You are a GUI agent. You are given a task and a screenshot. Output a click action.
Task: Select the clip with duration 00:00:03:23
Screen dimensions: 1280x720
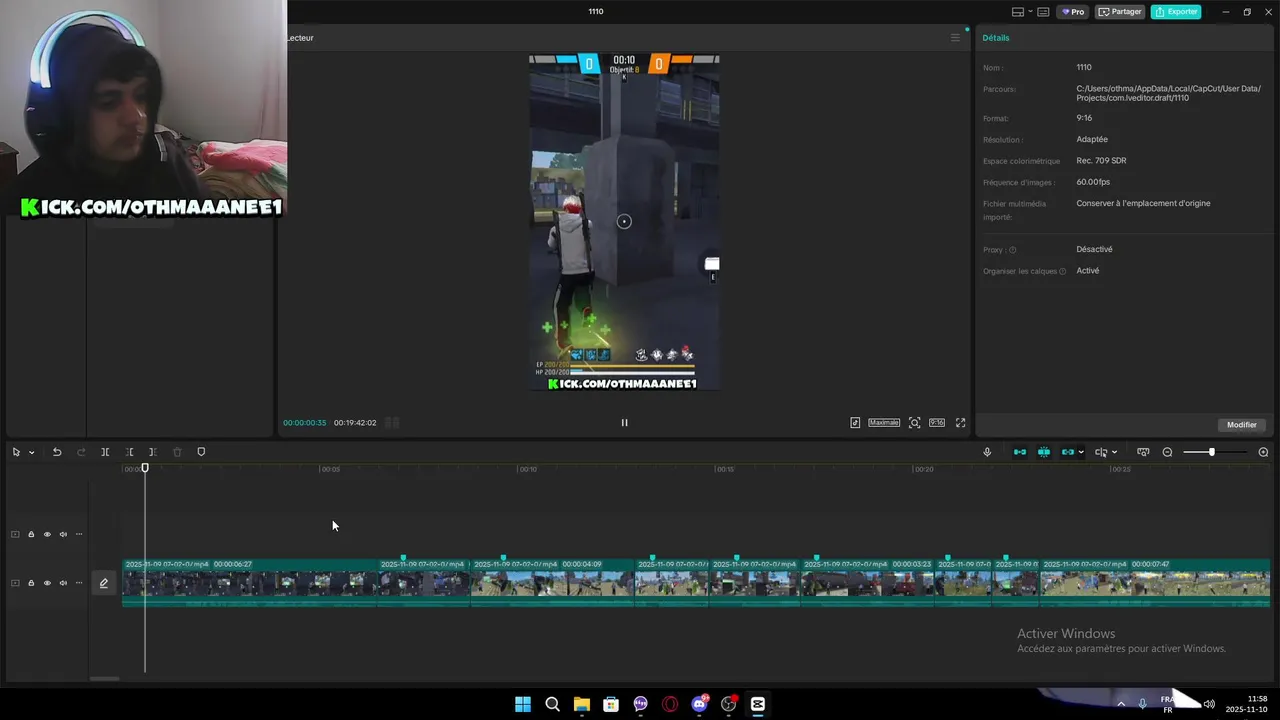(868, 583)
